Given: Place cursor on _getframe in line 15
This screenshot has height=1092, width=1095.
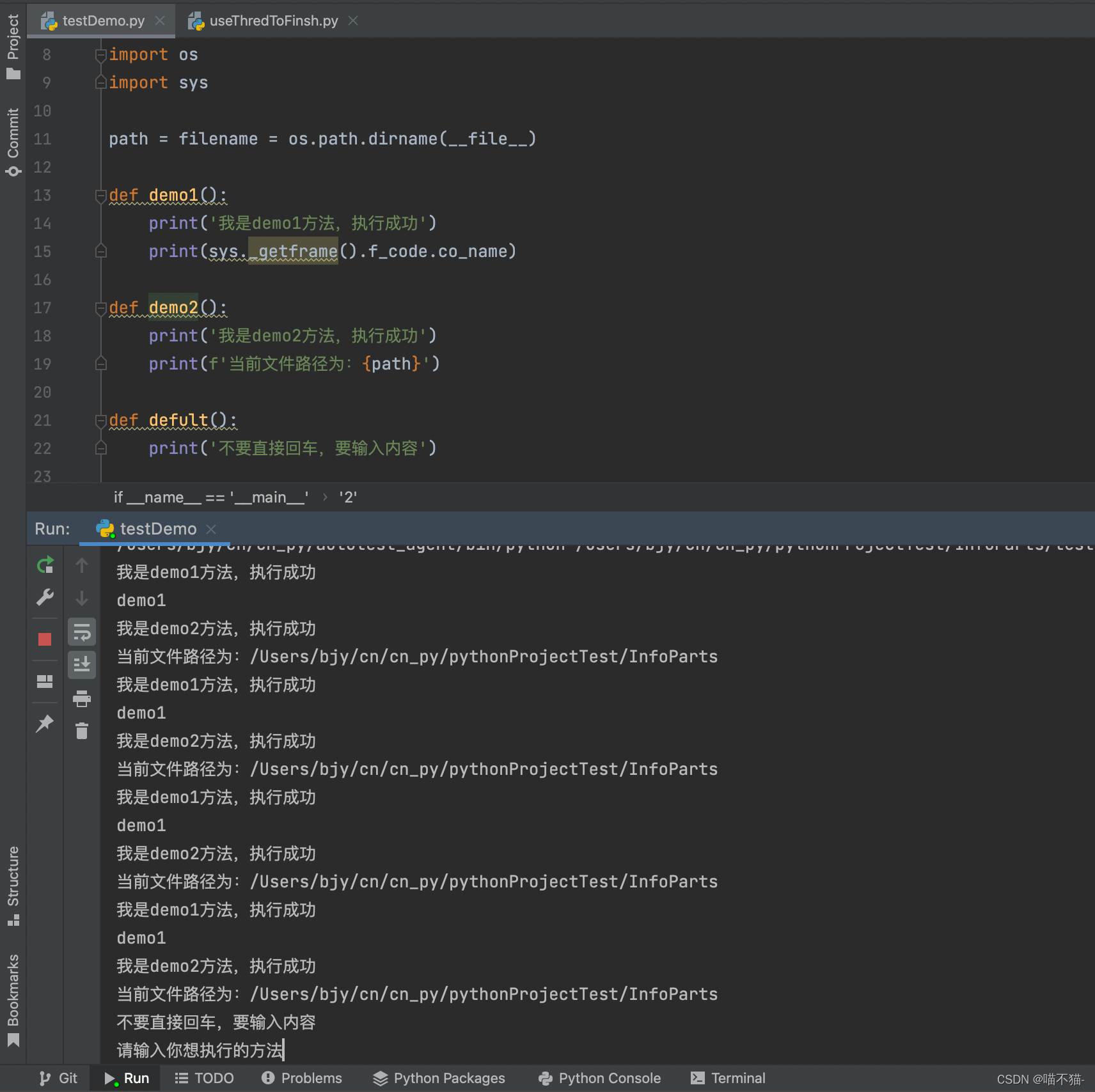Looking at the screenshot, I should click(x=293, y=251).
